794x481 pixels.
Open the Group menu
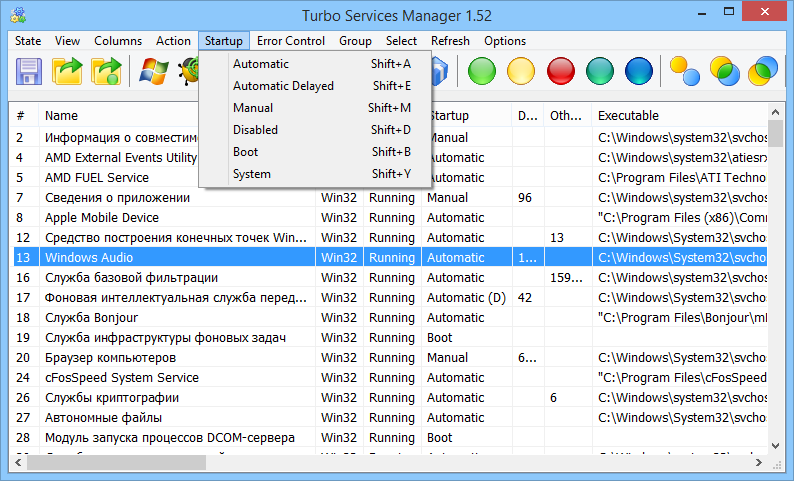[x=355, y=41]
